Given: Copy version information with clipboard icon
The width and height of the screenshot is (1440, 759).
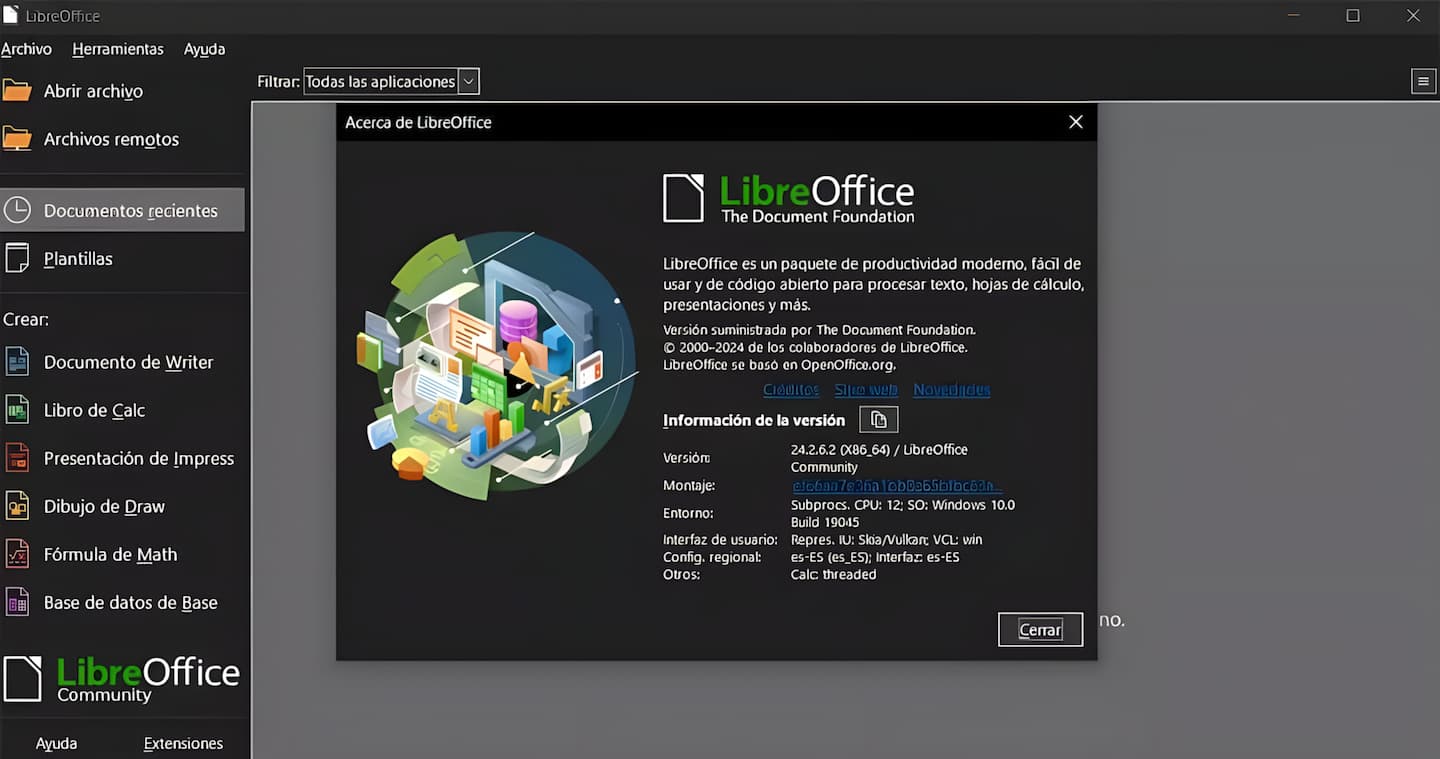Looking at the screenshot, I should 879,420.
